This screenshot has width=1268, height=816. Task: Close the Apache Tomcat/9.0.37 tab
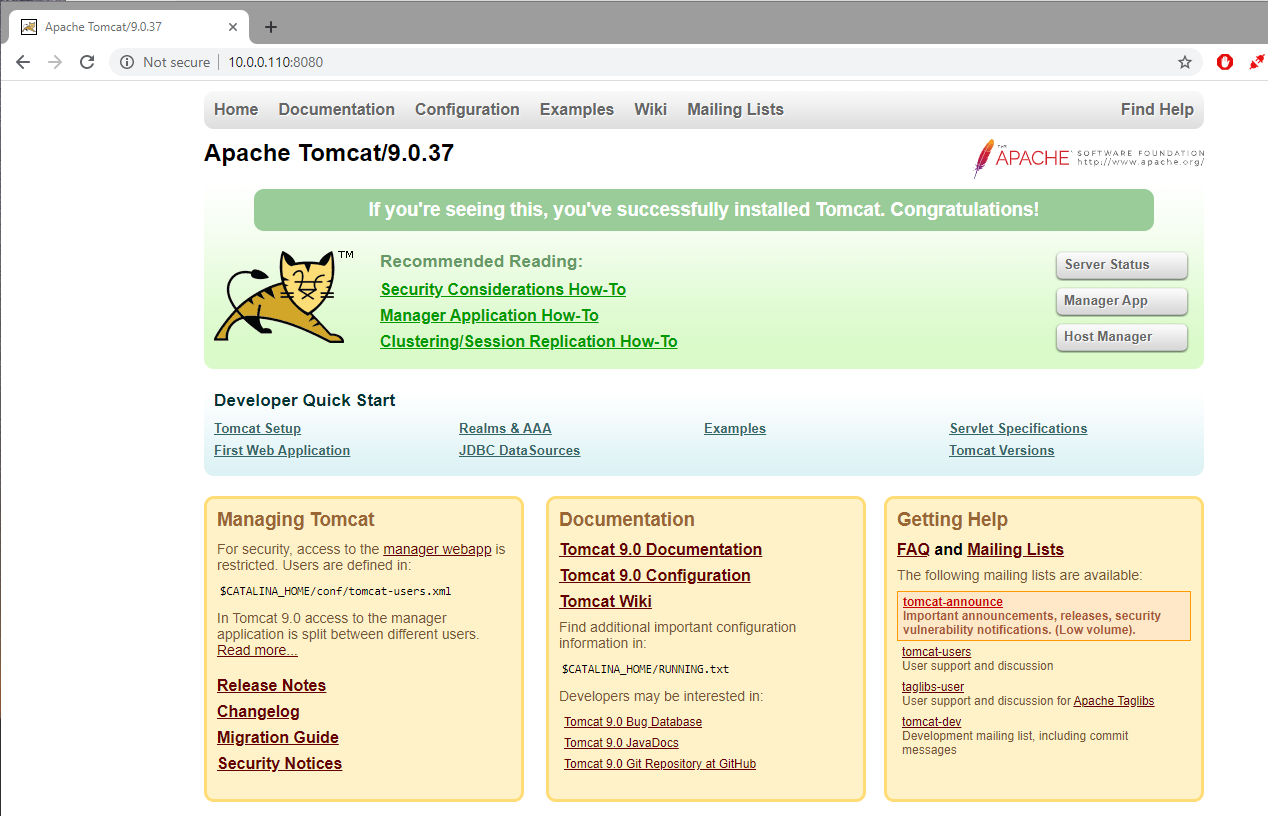point(233,27)
